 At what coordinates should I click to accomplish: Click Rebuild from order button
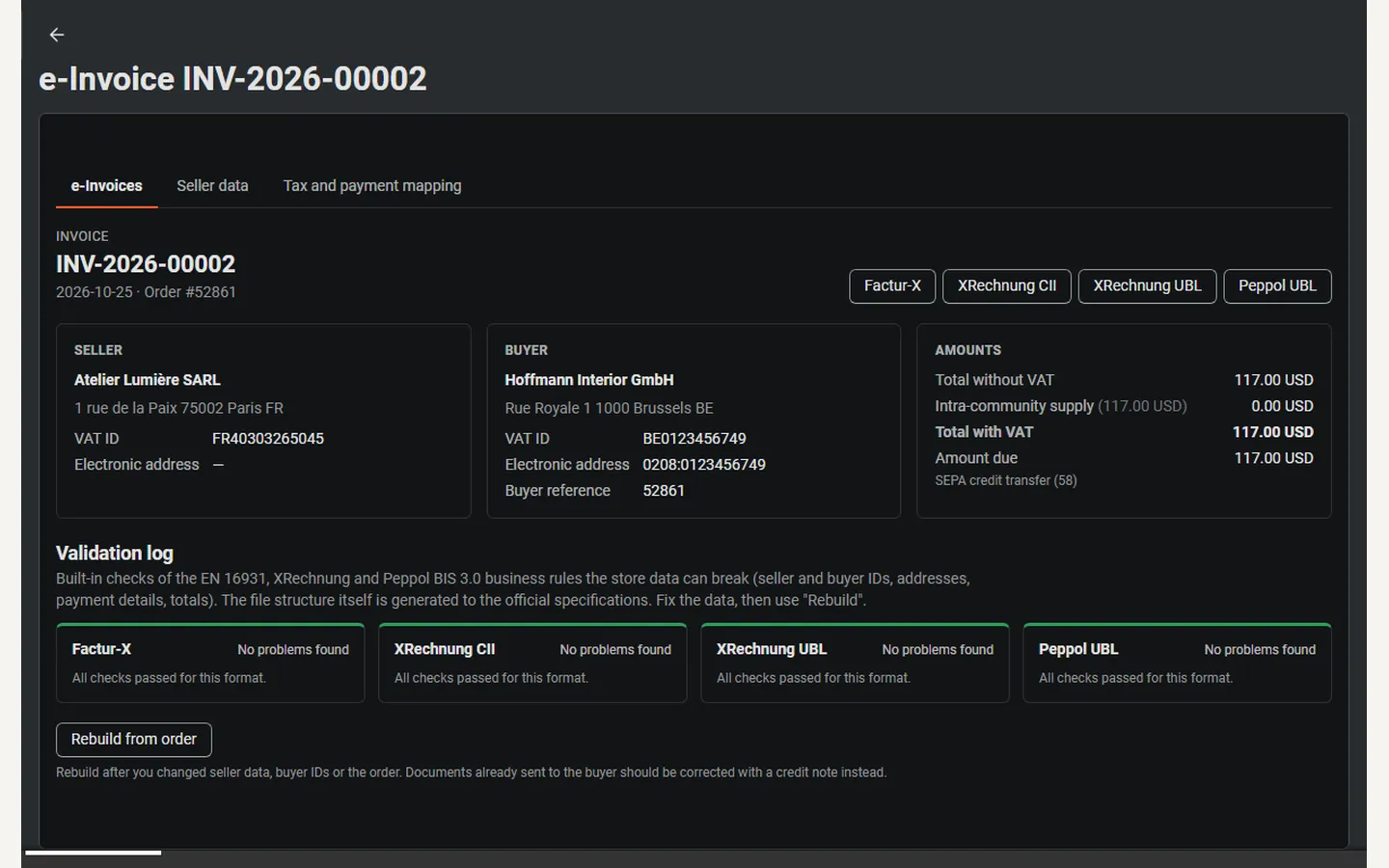pyautogui.click(x=134, y=739)
